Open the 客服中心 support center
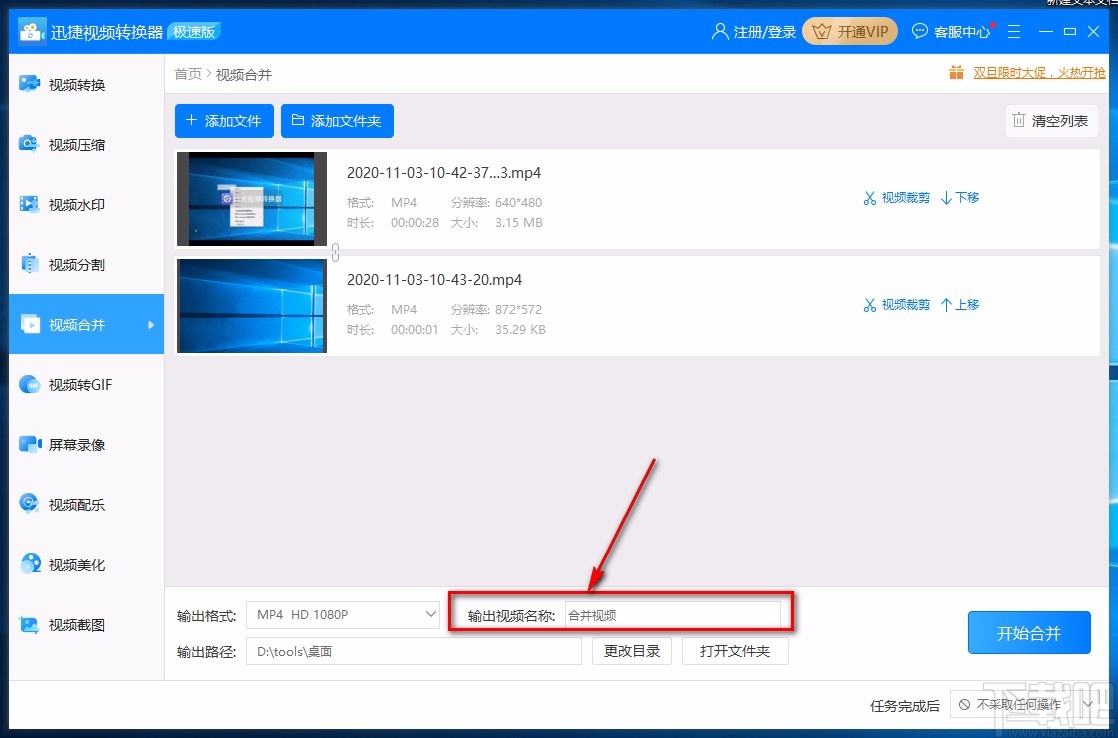 coord(951,31)
